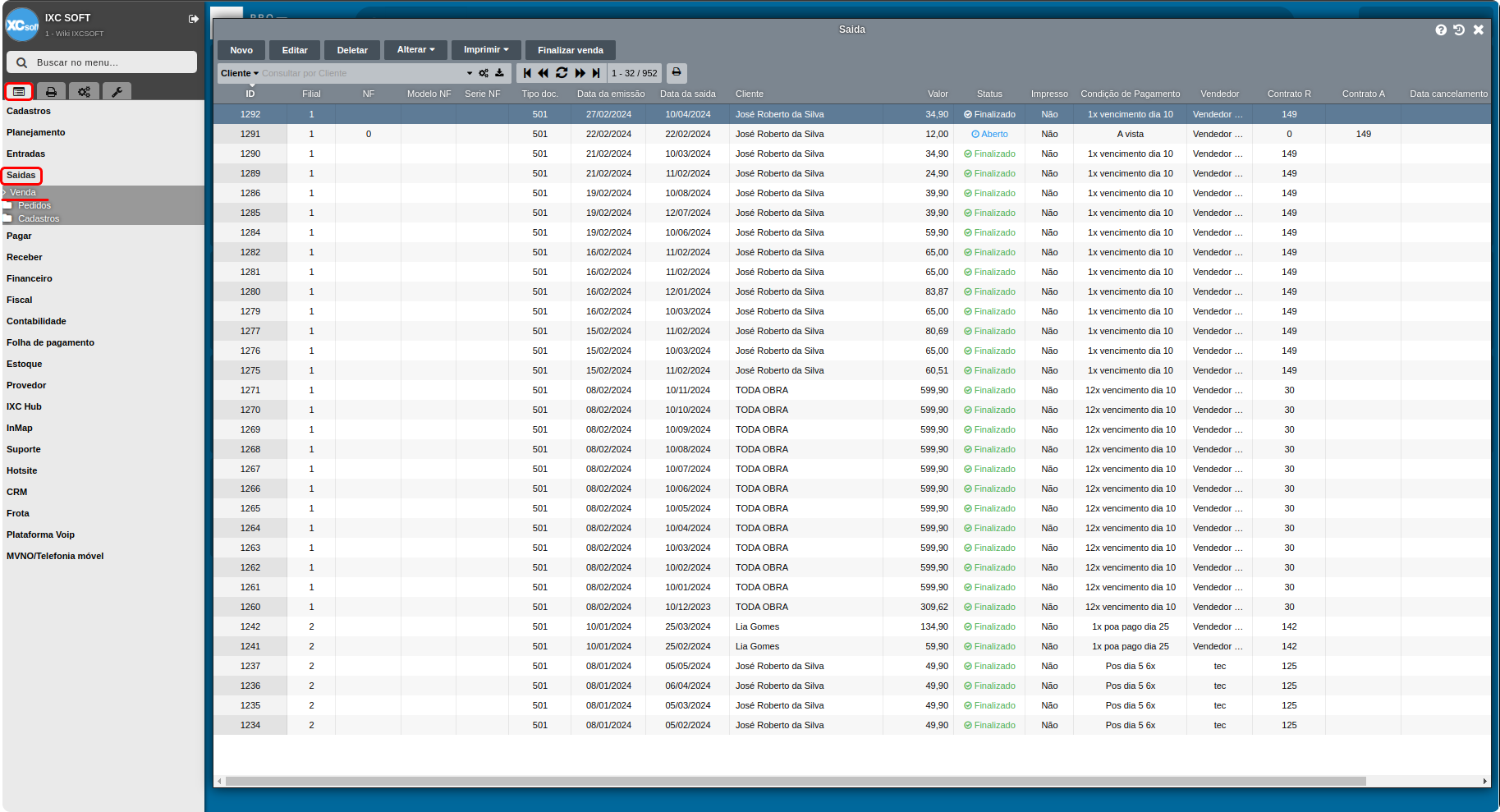The image size is (1500, 812).
Task: Open the Financeiro menu
Action: click(x=30, y=278)
